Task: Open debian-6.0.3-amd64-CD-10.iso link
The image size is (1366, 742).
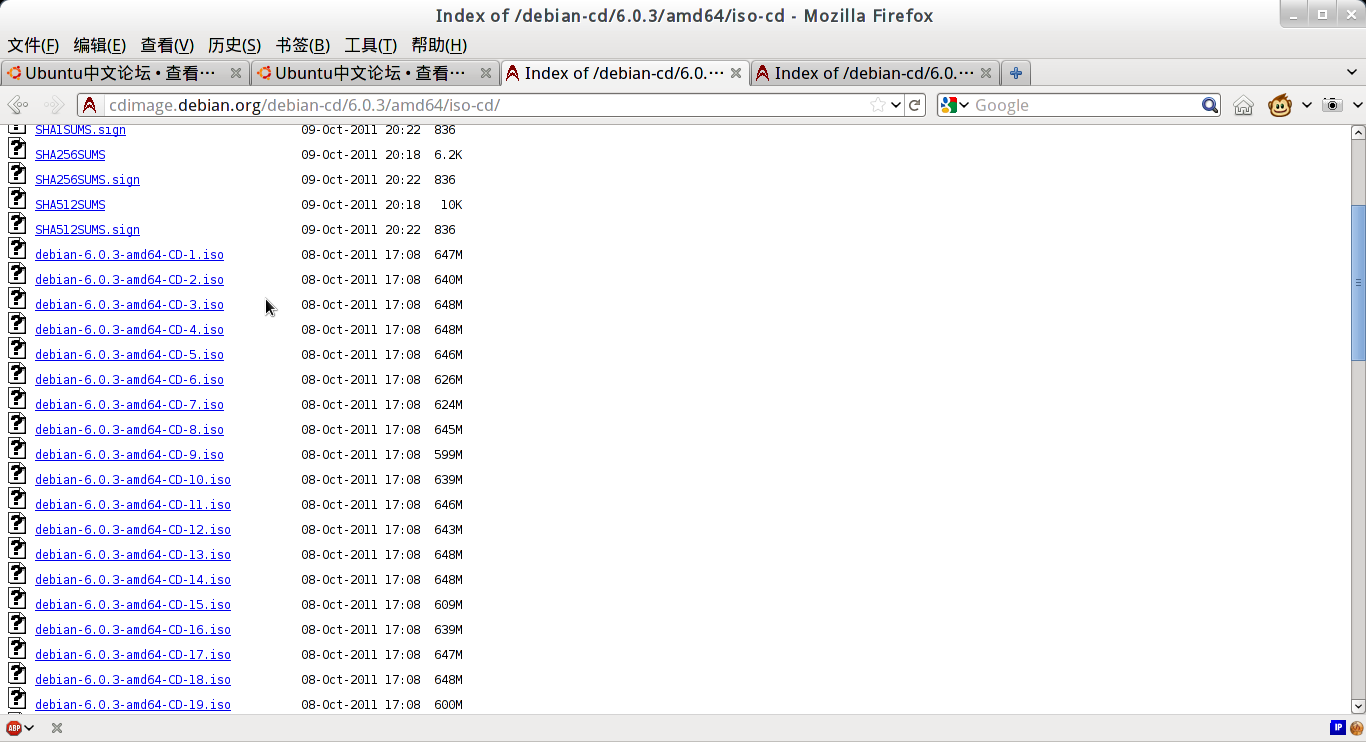Action: (133, 480)
